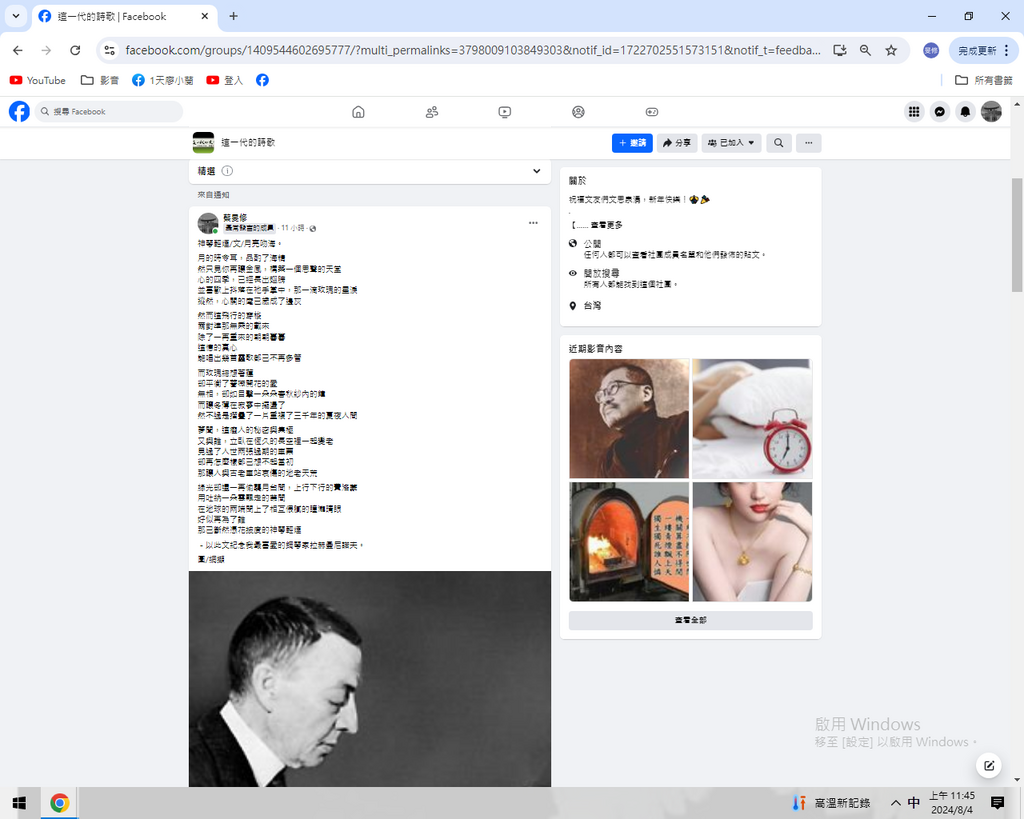This screenshot has width=1024, height=819.
Task: Open the Friends tab icon
Action: click(432, 112)
